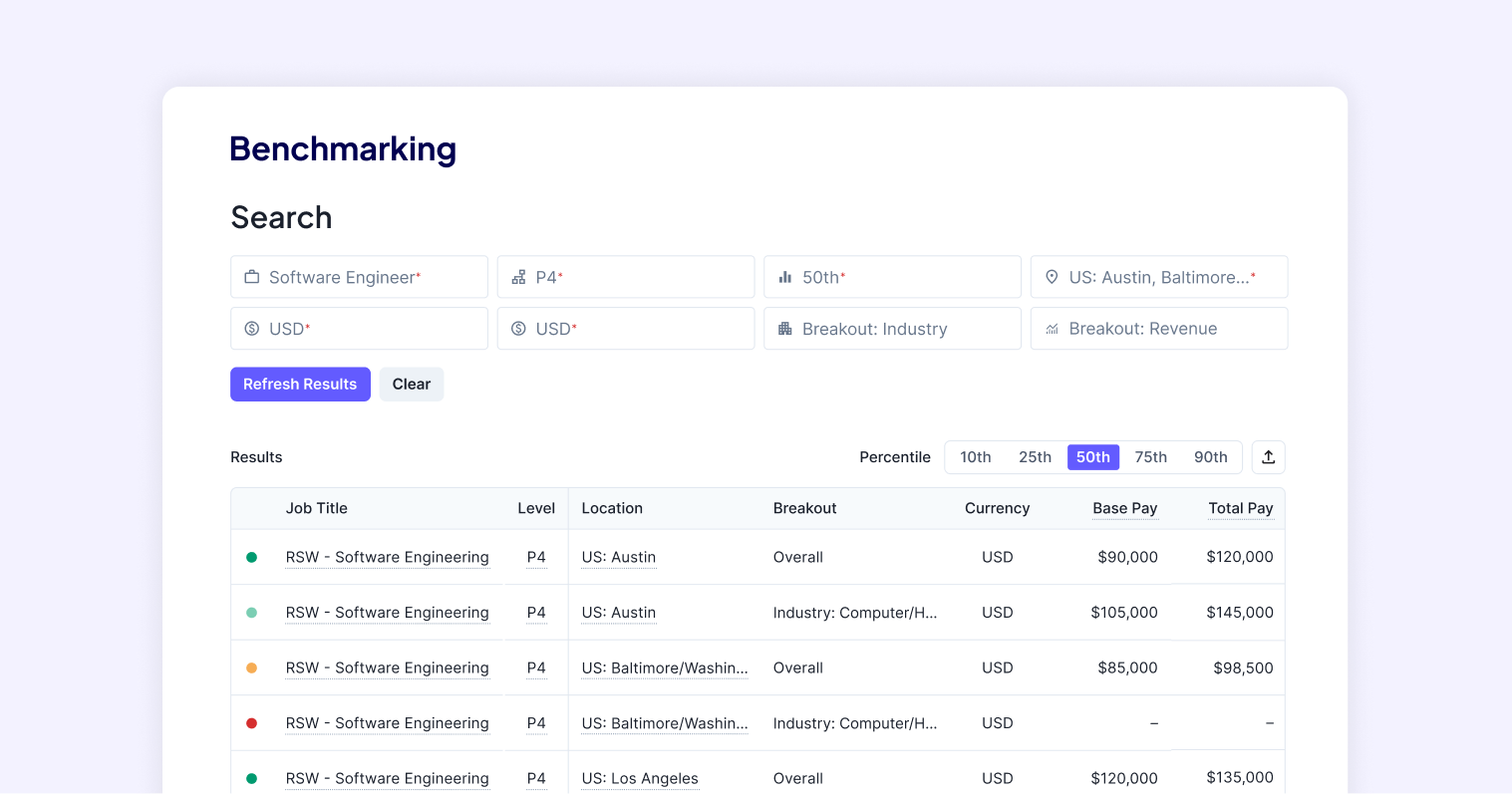Open RSW - Software Engineering in Austin Industry row
Viewport: 1512px width, 794px height.
388,613
